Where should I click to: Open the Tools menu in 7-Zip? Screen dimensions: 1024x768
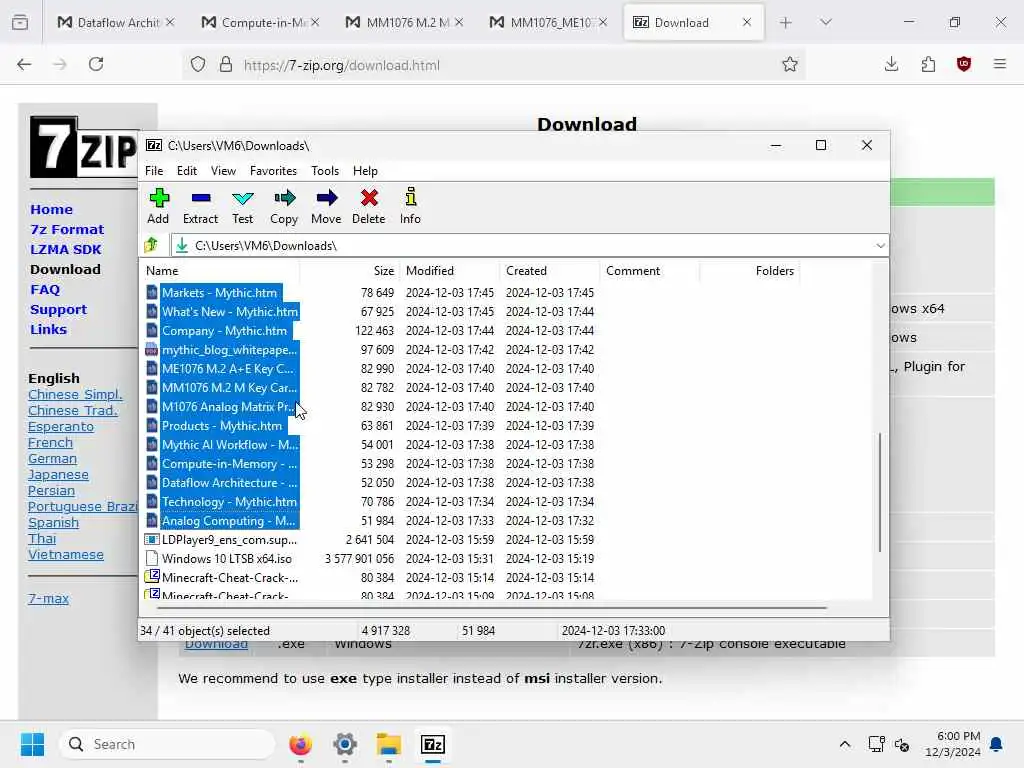point(325,170)
